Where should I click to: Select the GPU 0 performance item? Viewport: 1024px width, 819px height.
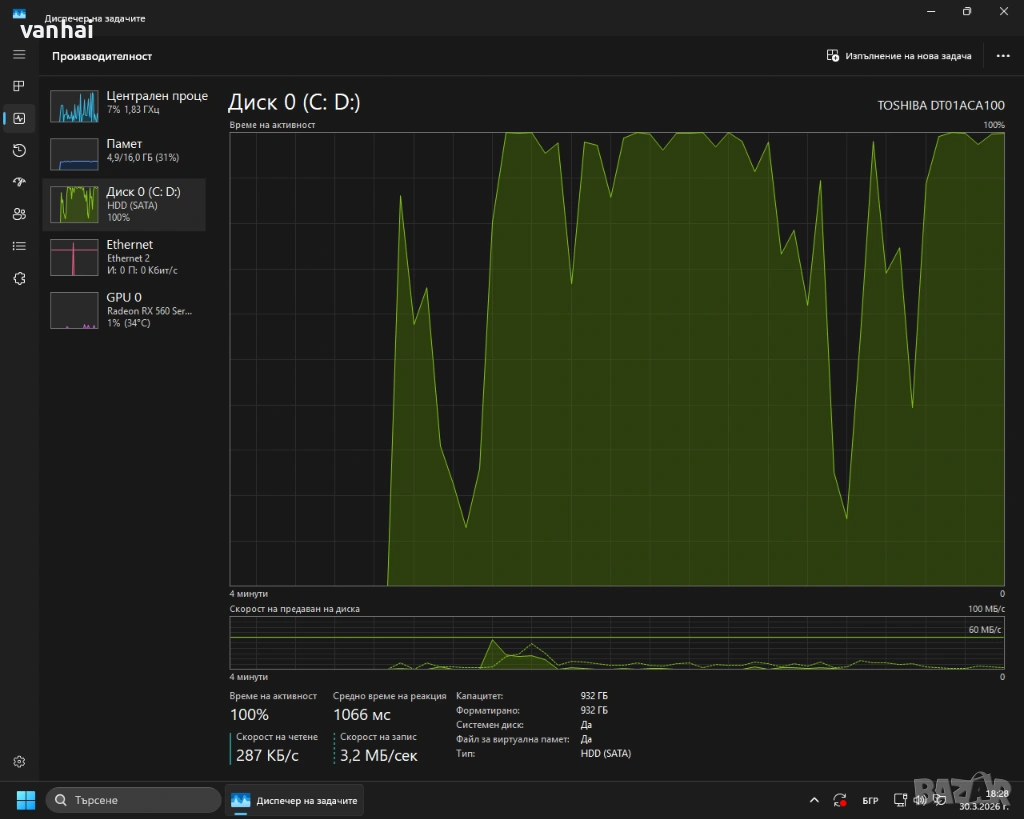coord(125,308)
